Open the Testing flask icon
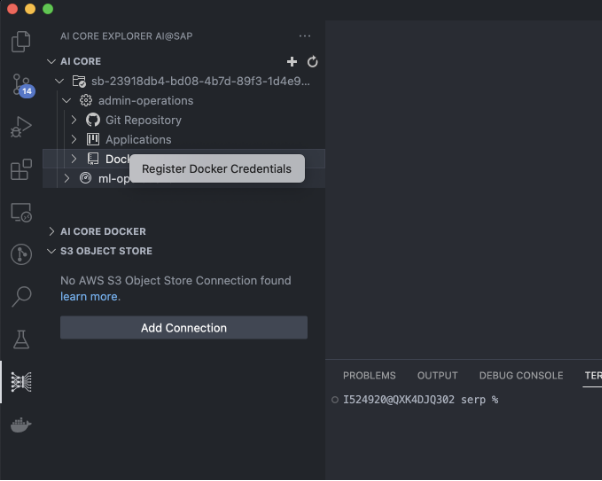602x481 pixels. (x=21, y=339)
